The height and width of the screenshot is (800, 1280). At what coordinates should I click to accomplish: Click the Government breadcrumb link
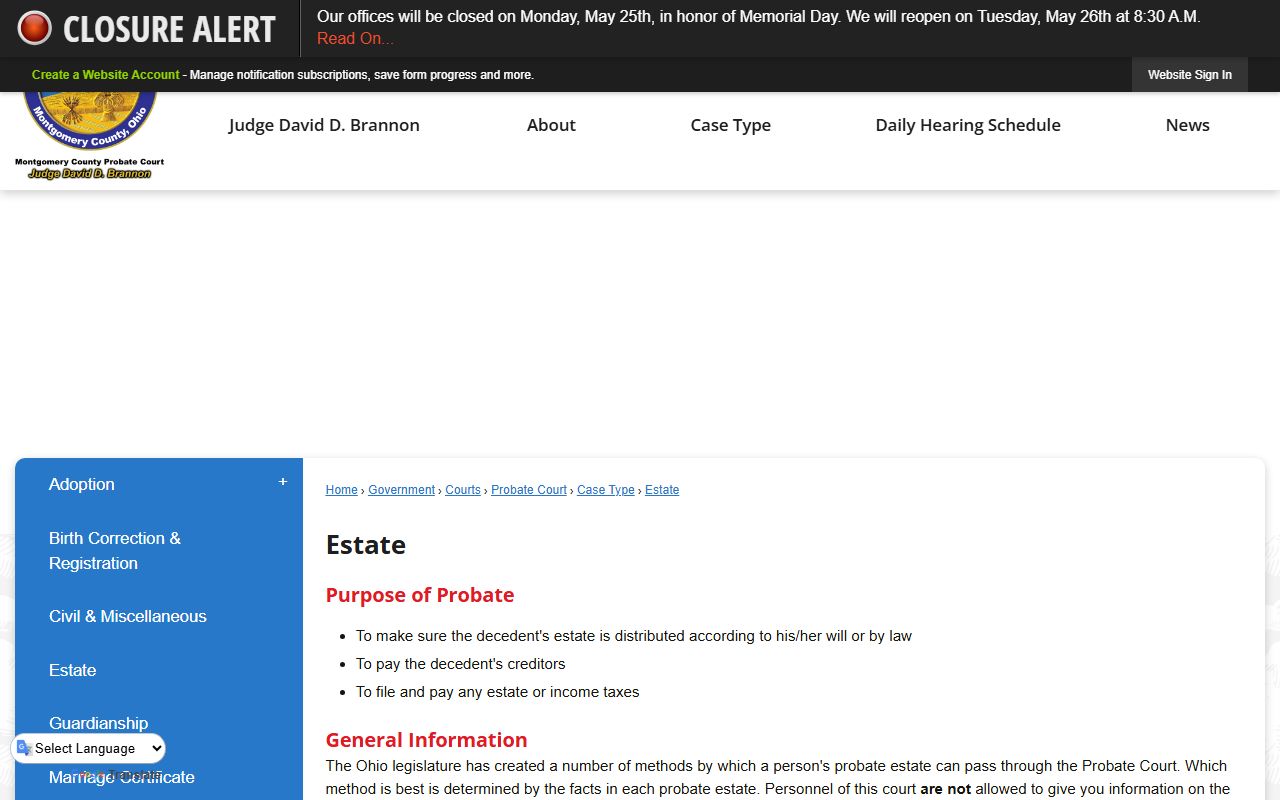[401, 490]
